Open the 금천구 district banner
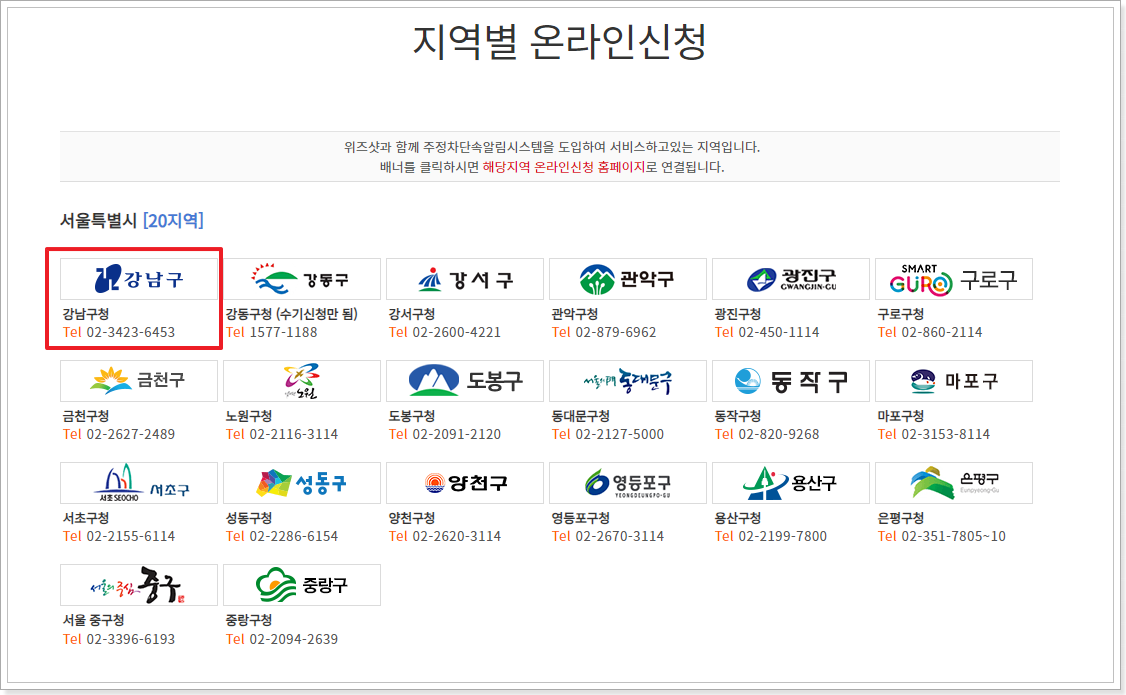Viewport: 1126px width, 695px height. coord(139,381)
